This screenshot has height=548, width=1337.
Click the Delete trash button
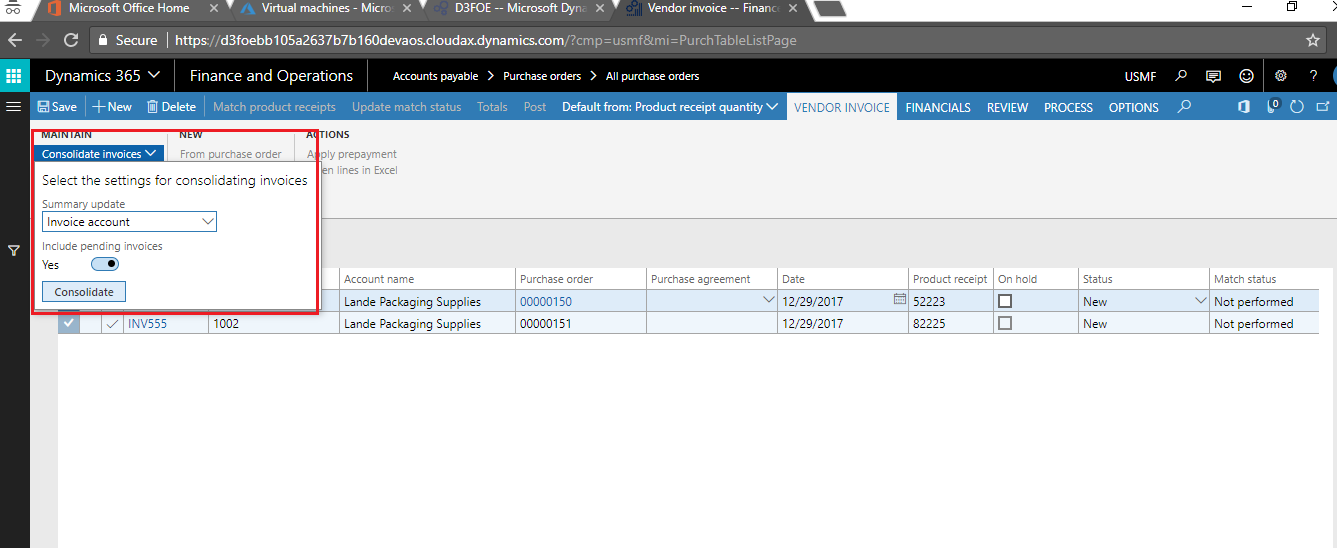[171, 107]
